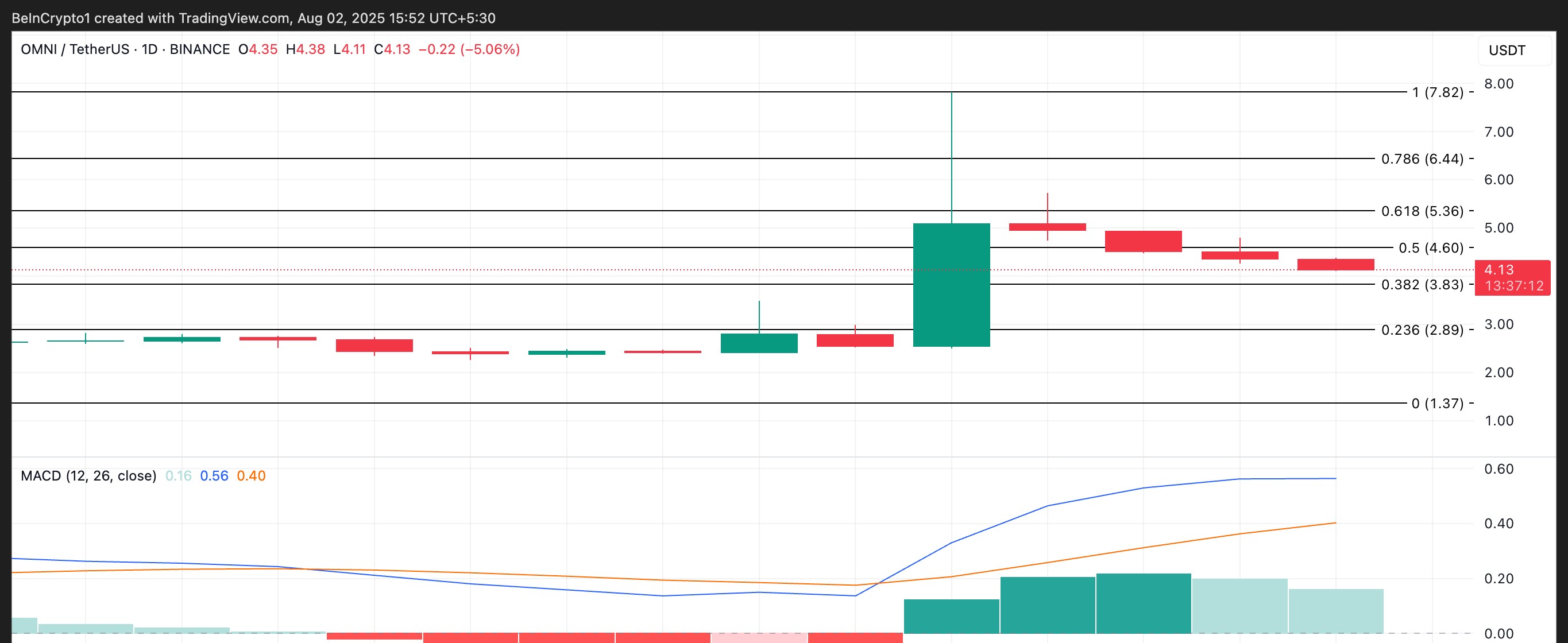Select the Fibonacci label 0.786 (6.44)

tap(1422, 159)
